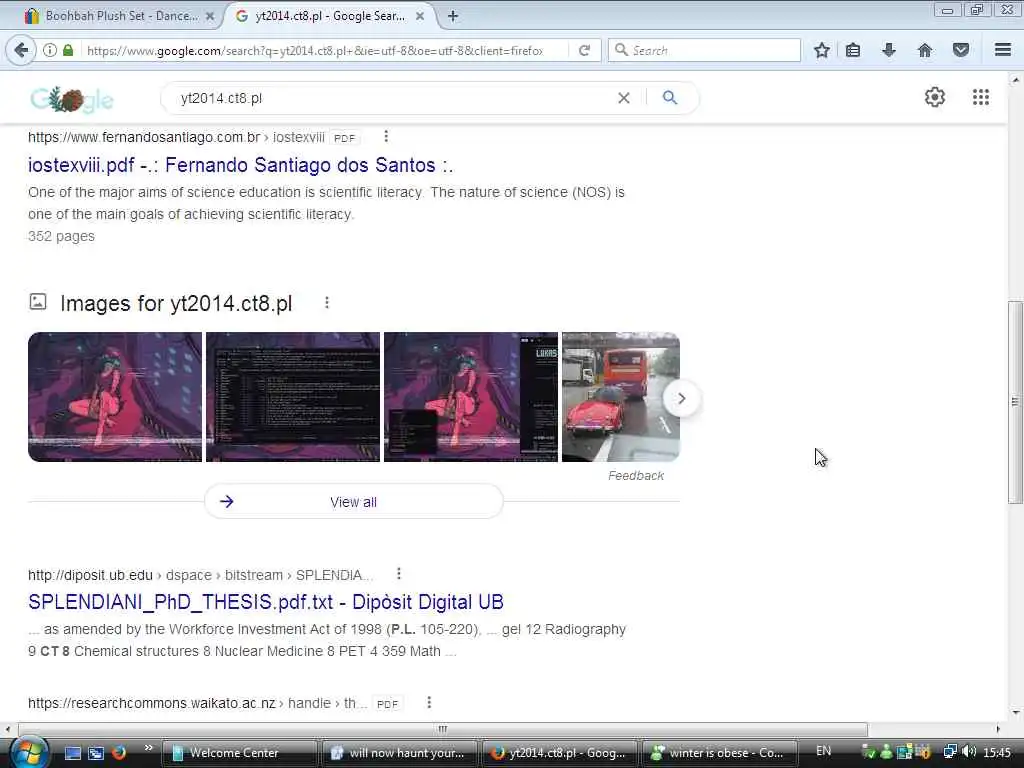Launch Firefox from quick launch
This screenshot has height=768, width=1024.
coord(118,753)
